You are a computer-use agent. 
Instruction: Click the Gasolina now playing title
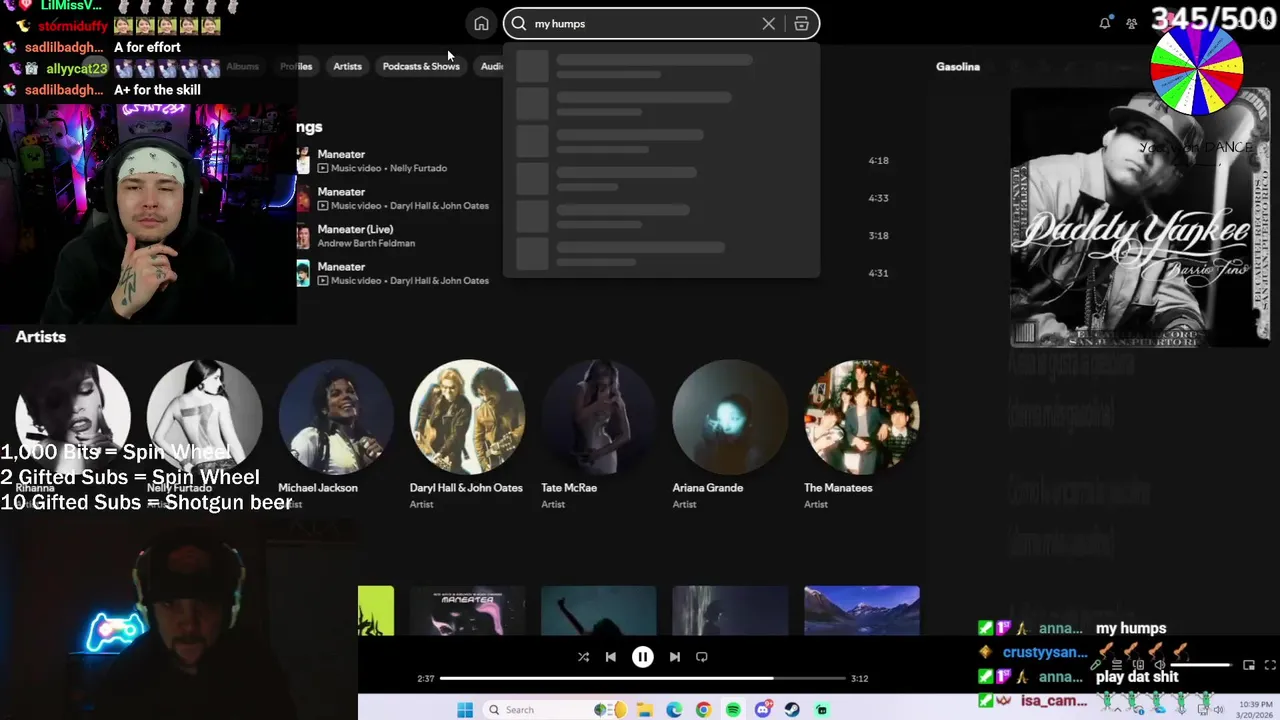[x=958, y=67]
